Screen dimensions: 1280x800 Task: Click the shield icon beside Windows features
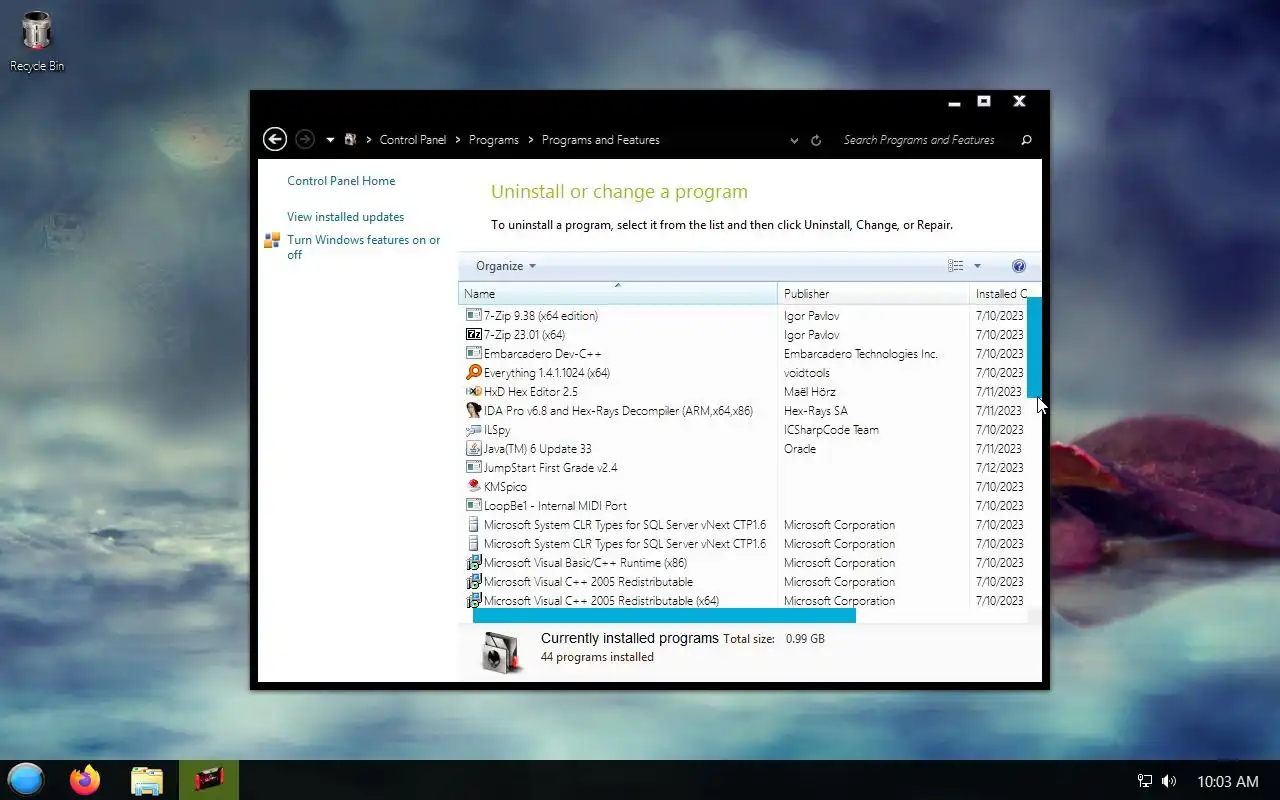272,240
